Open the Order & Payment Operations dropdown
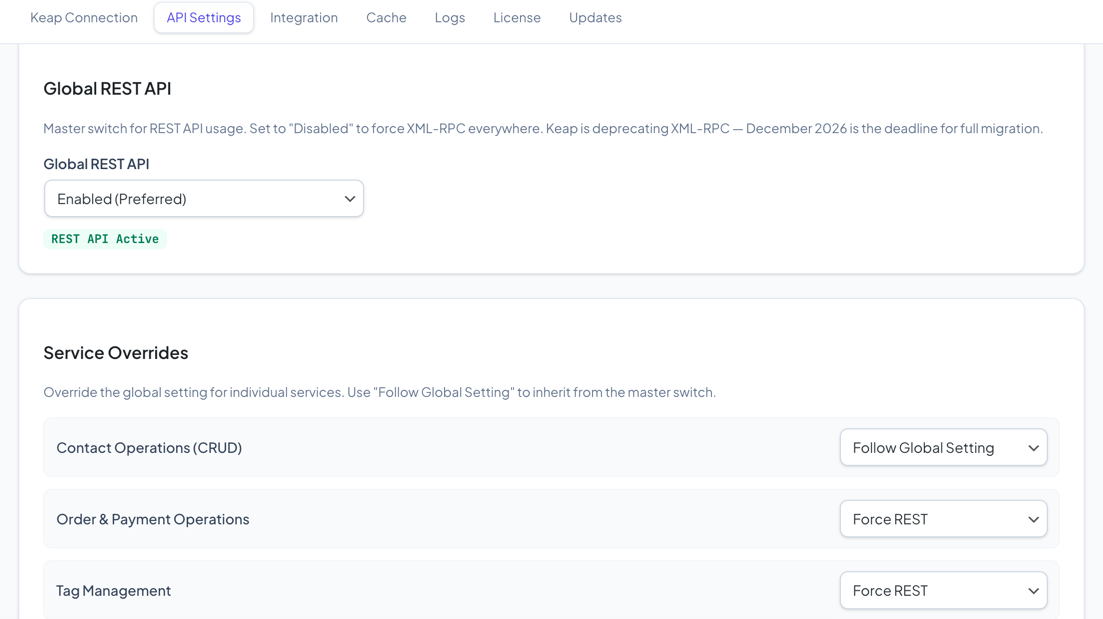Viewport: 1103px width, 619px height. pos(943,518)
